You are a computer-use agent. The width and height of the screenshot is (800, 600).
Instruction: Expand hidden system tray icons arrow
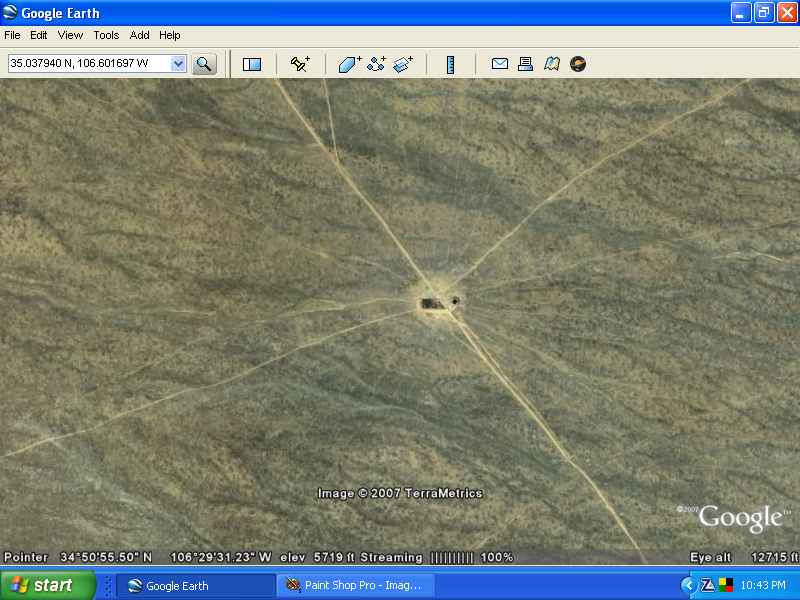coord(689,585)
